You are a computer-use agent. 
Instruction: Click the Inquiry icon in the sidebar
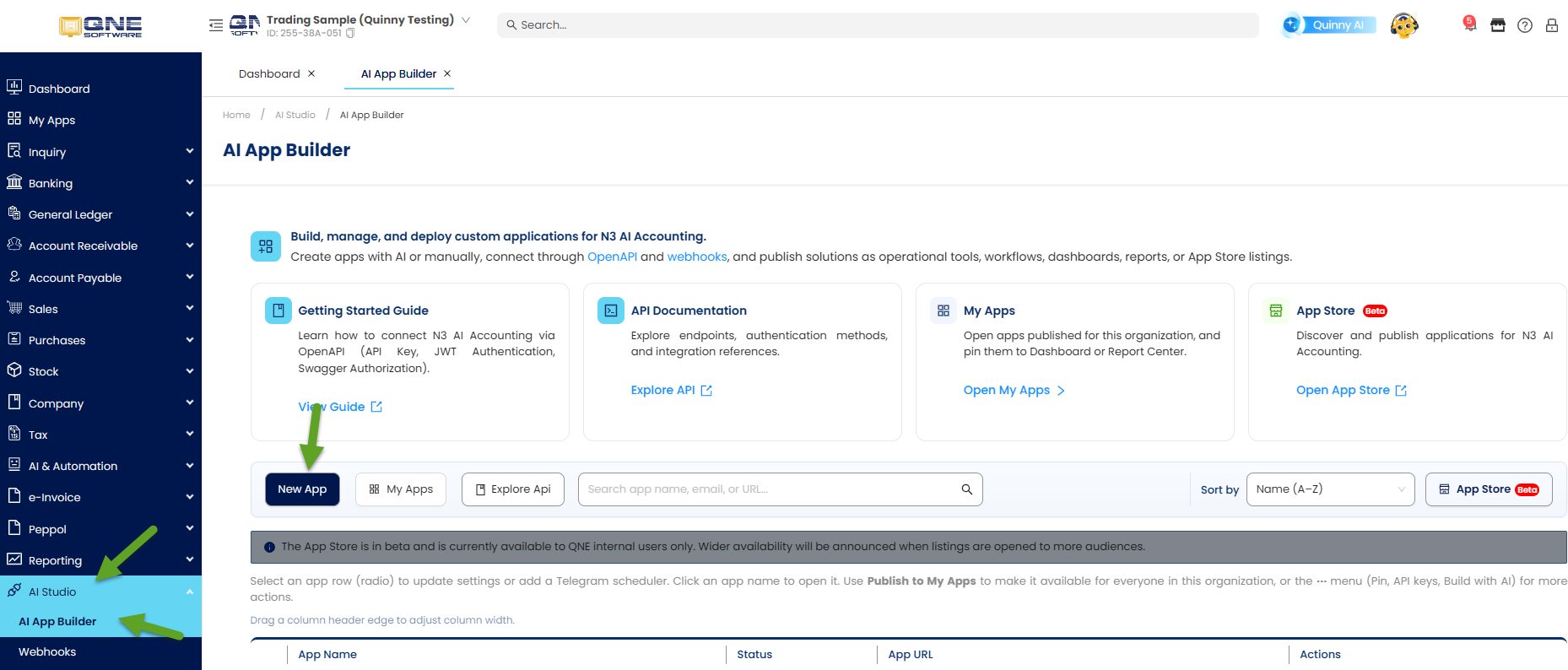(x=14, y=151)
